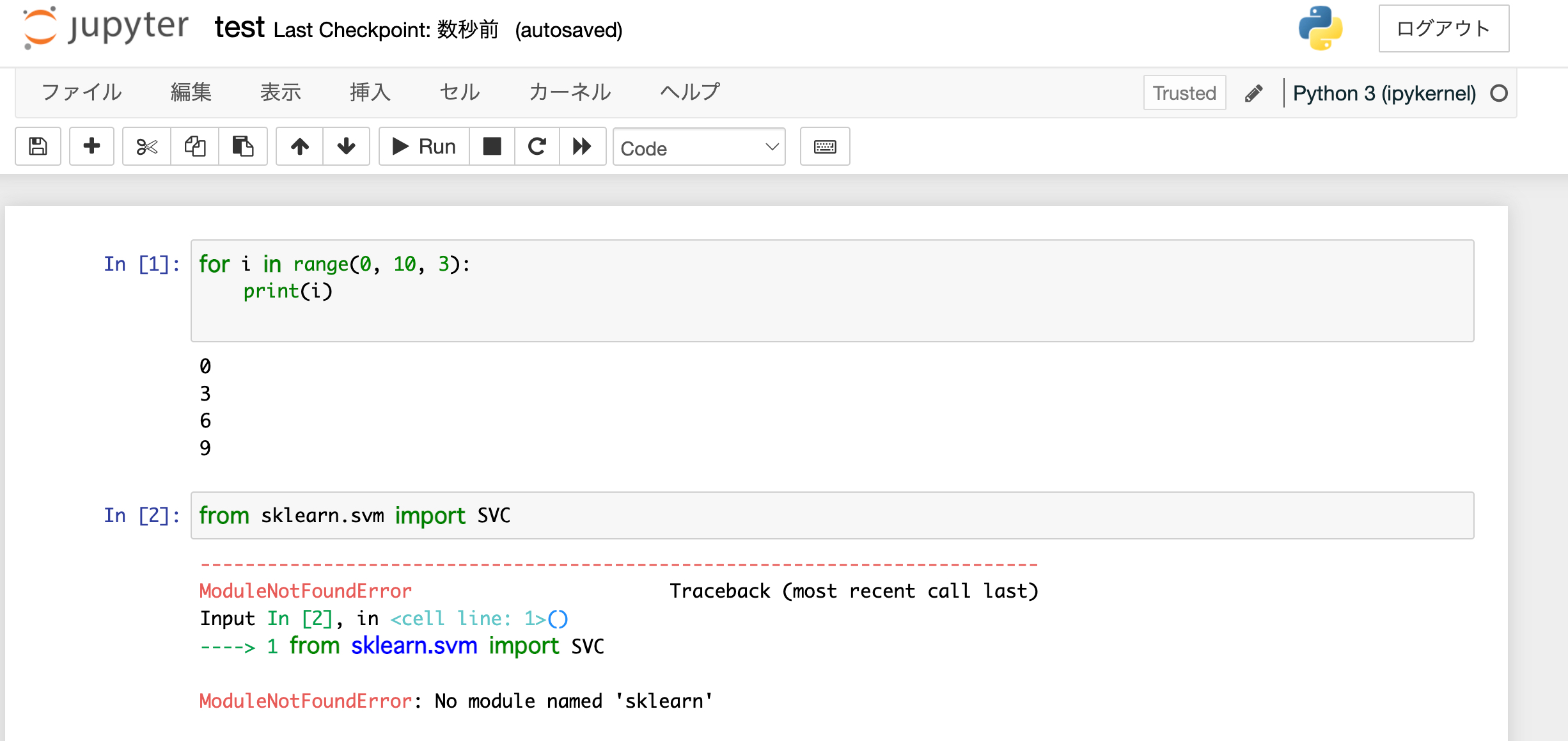The height and width of the screenshot is (741, 1568).
Task: Restart kernel and rerun all fast-forward icon
Action: click(x=582, y=147)
